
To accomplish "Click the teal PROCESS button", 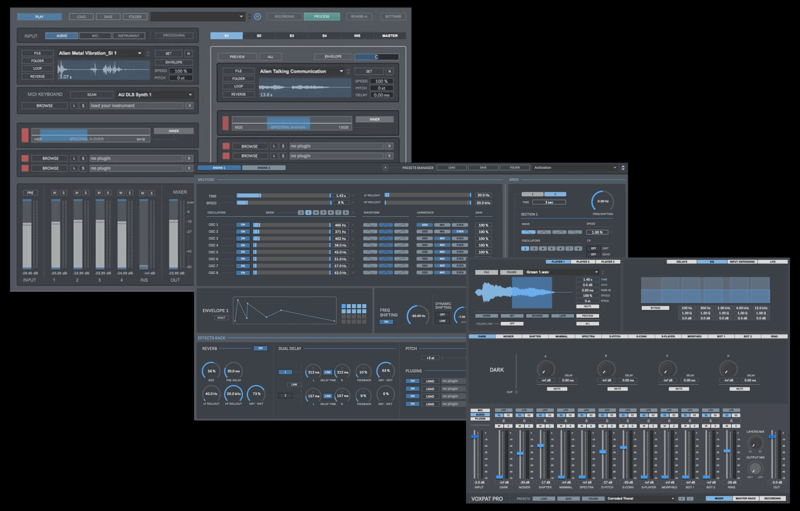I will (321, 17).
